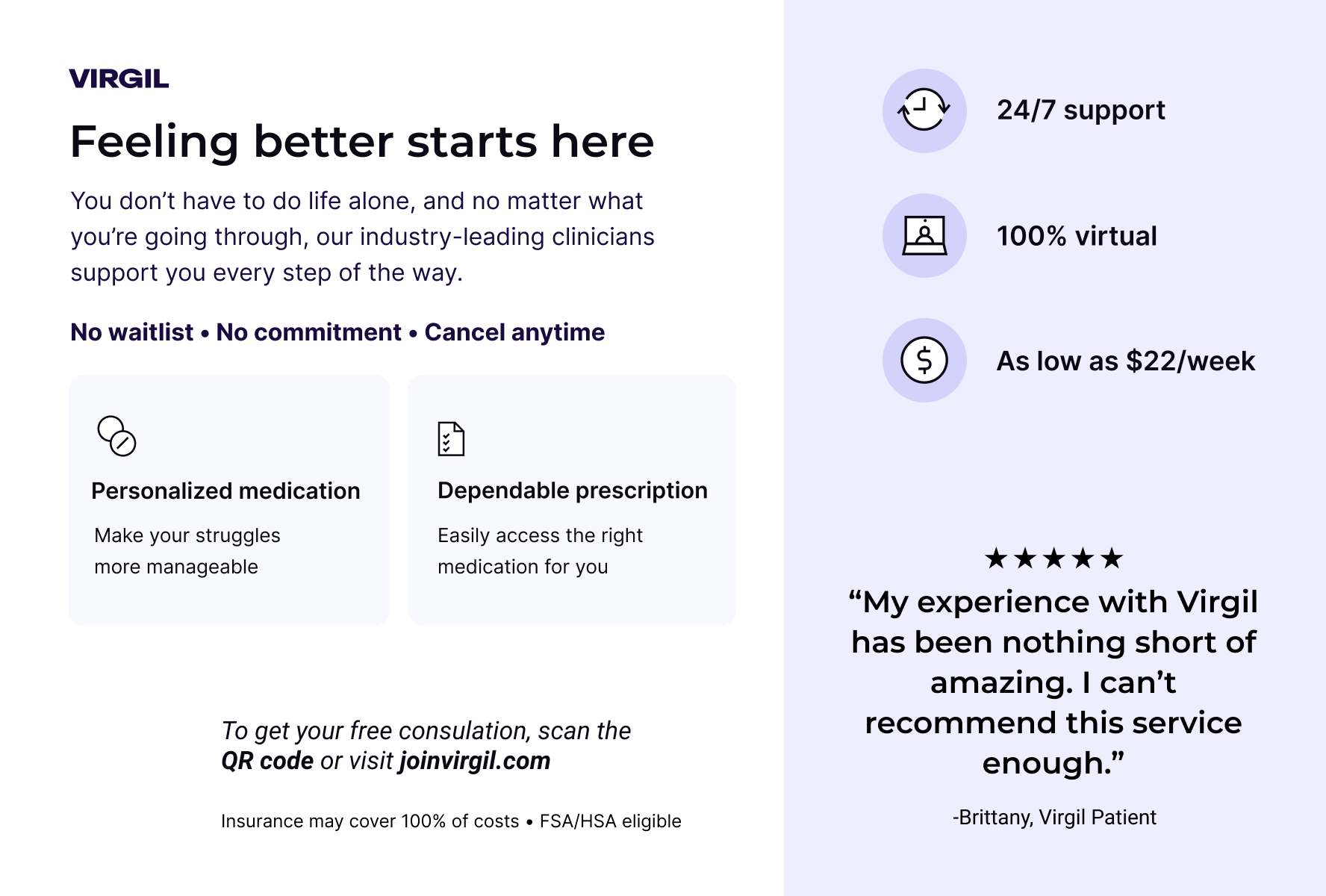Open the joinvirgil.com link
Screen dimensions: 1326x896
point(475,761)
